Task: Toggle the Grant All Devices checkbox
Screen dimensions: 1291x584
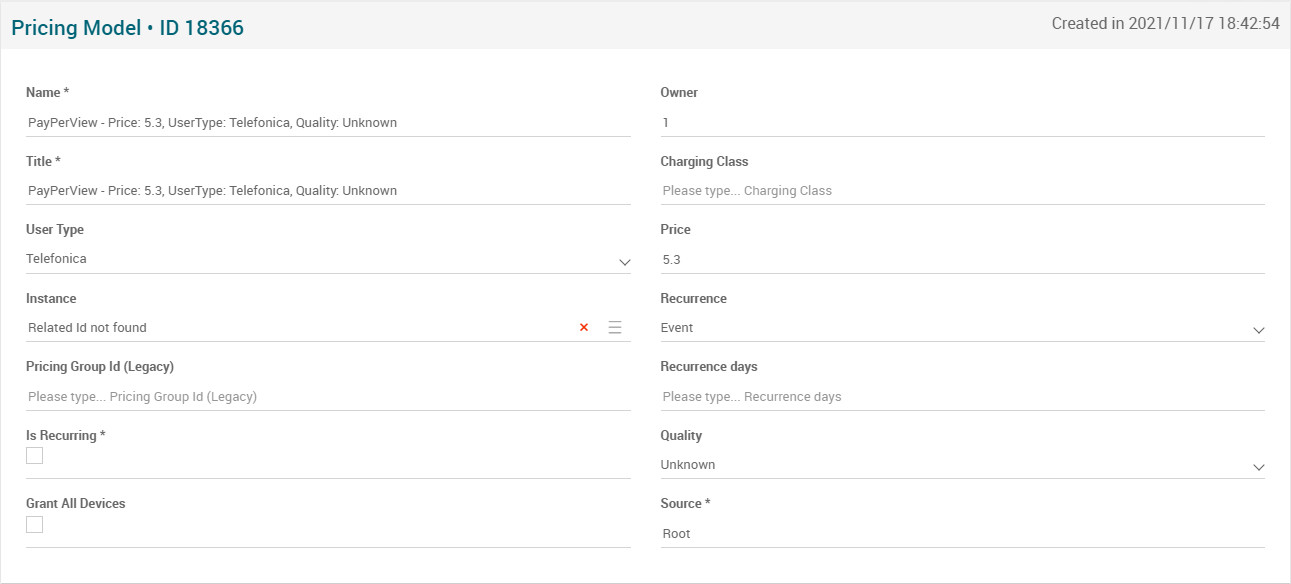Action: 35,524
